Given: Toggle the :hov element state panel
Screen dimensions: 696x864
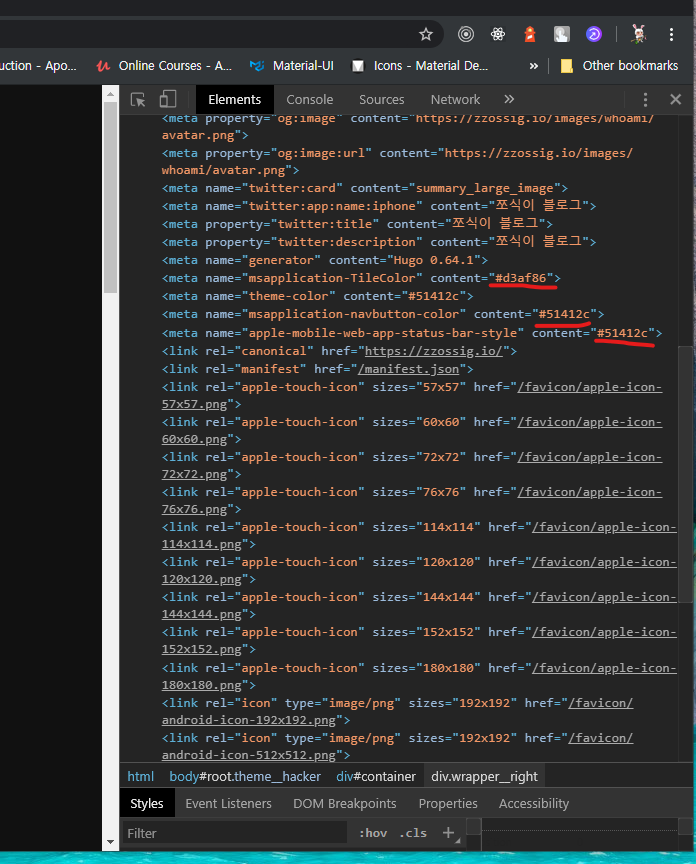Looking at the screenshot, I should [x=373, y=833].
